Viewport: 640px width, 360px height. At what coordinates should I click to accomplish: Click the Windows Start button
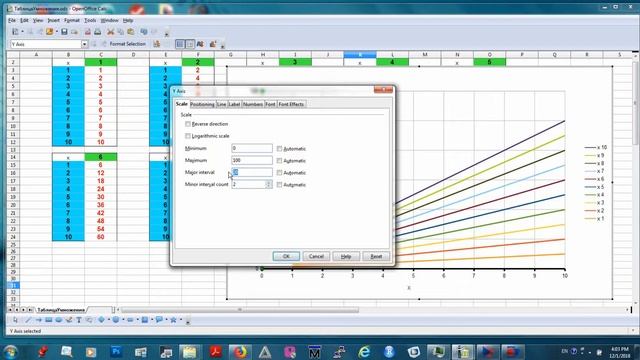pos(11,351)
